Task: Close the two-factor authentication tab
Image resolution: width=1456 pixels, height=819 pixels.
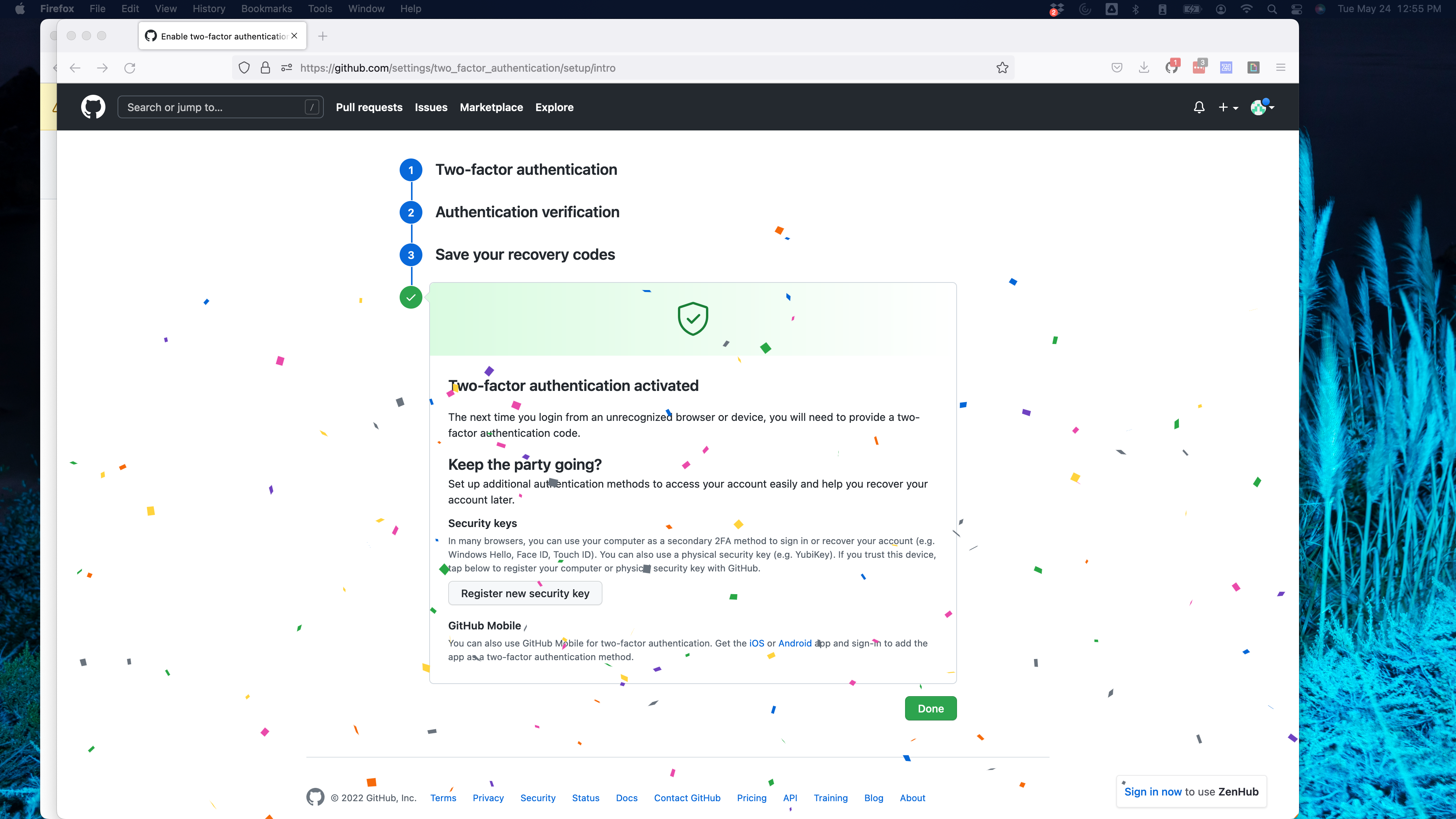Action: point(295,36)
